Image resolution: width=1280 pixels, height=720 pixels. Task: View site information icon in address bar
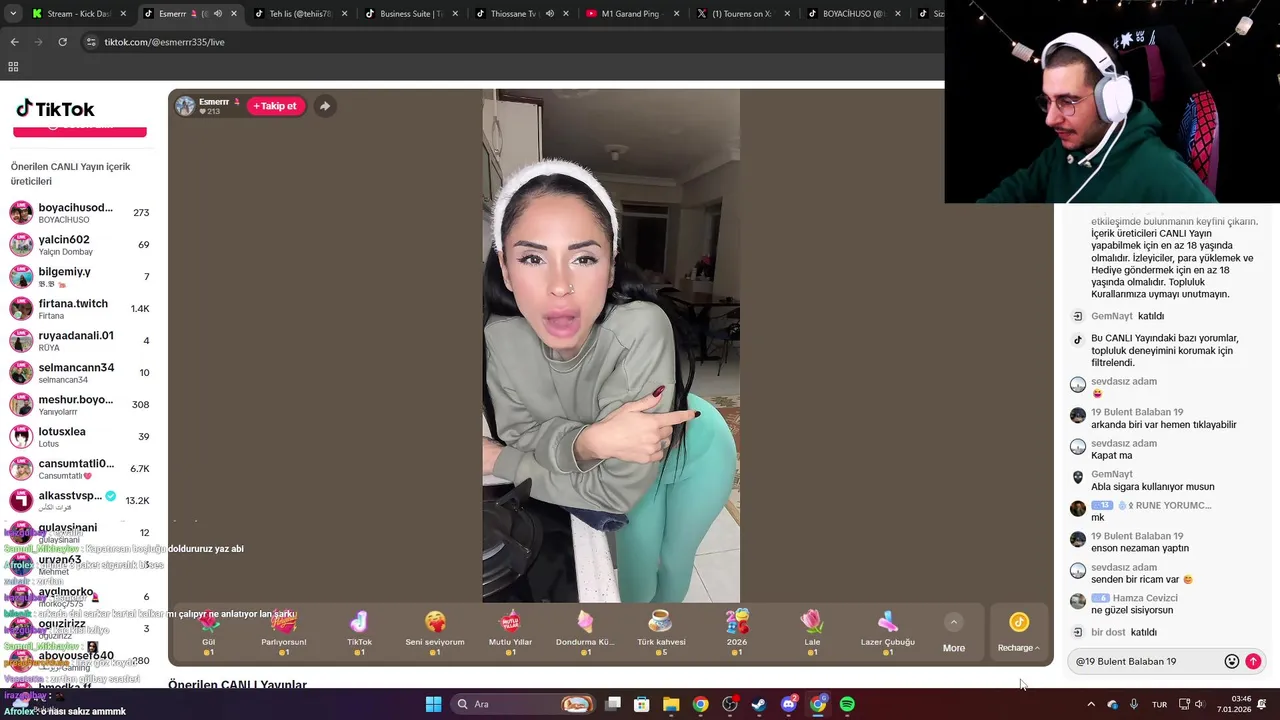(x=91, y=42)
